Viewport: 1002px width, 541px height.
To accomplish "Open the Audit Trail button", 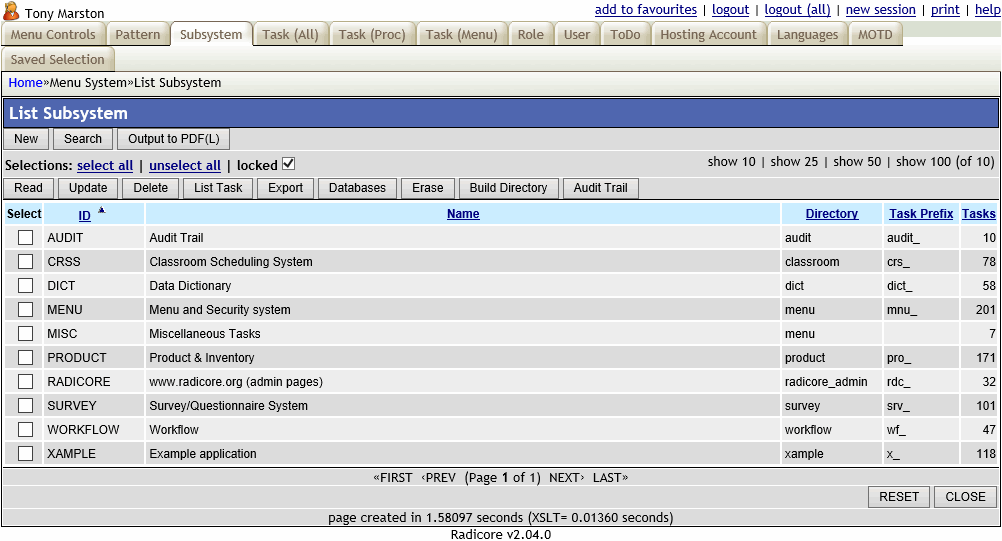I will tap(600, 188).
